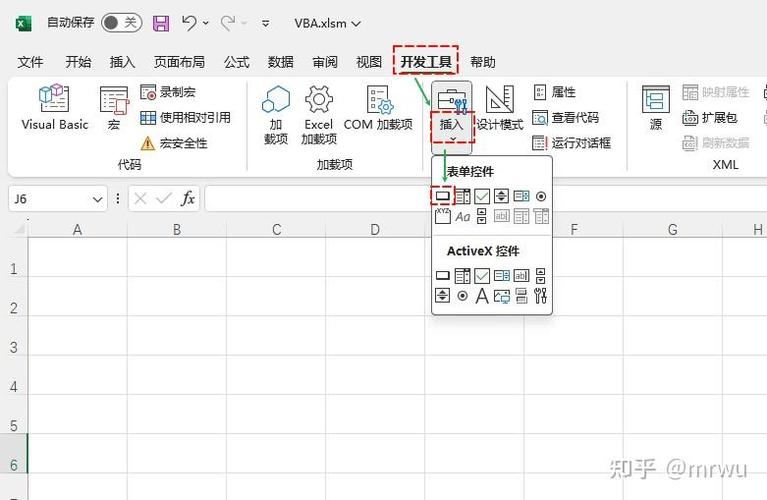Open 宏安全性 macro security settings

pos(174,143)
